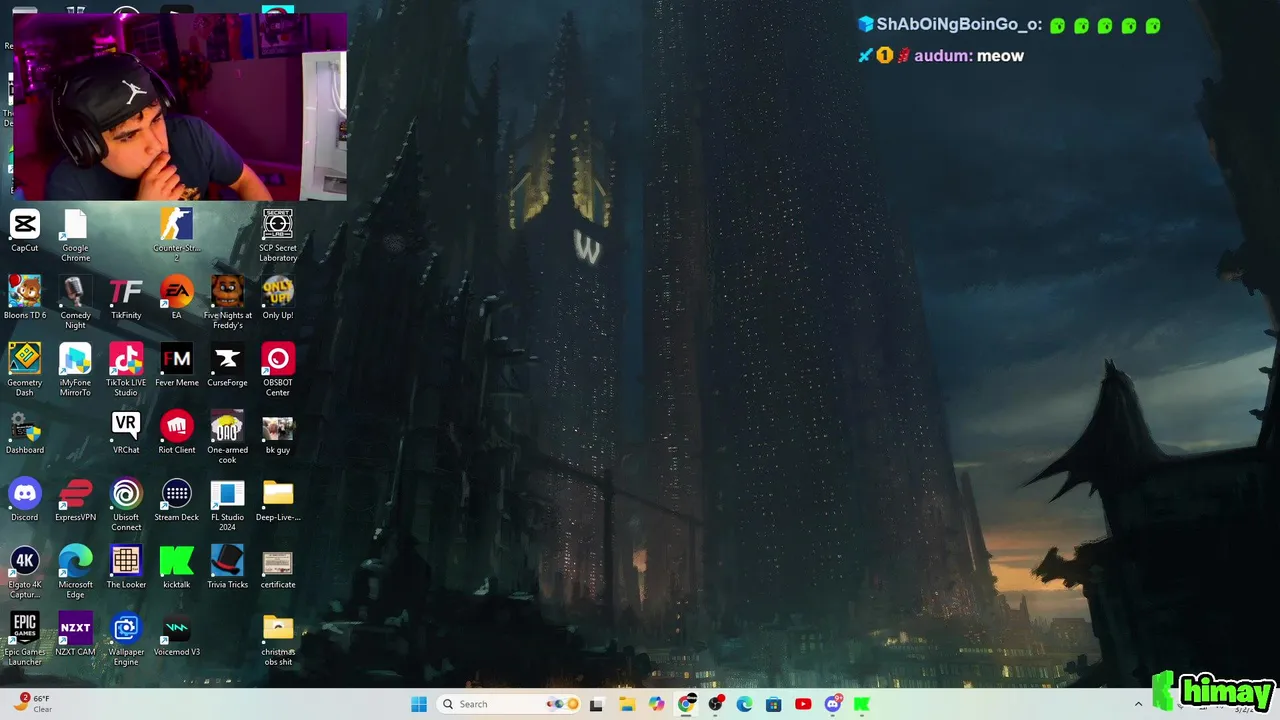Switch to Discord on the taskbar
1280x720 pixels.
point(833,704)
